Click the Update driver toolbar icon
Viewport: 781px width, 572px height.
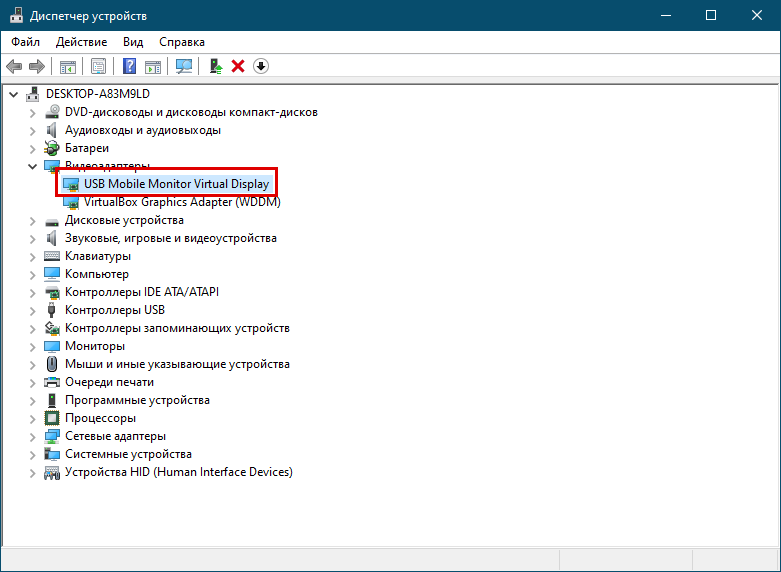coord(216,66)
